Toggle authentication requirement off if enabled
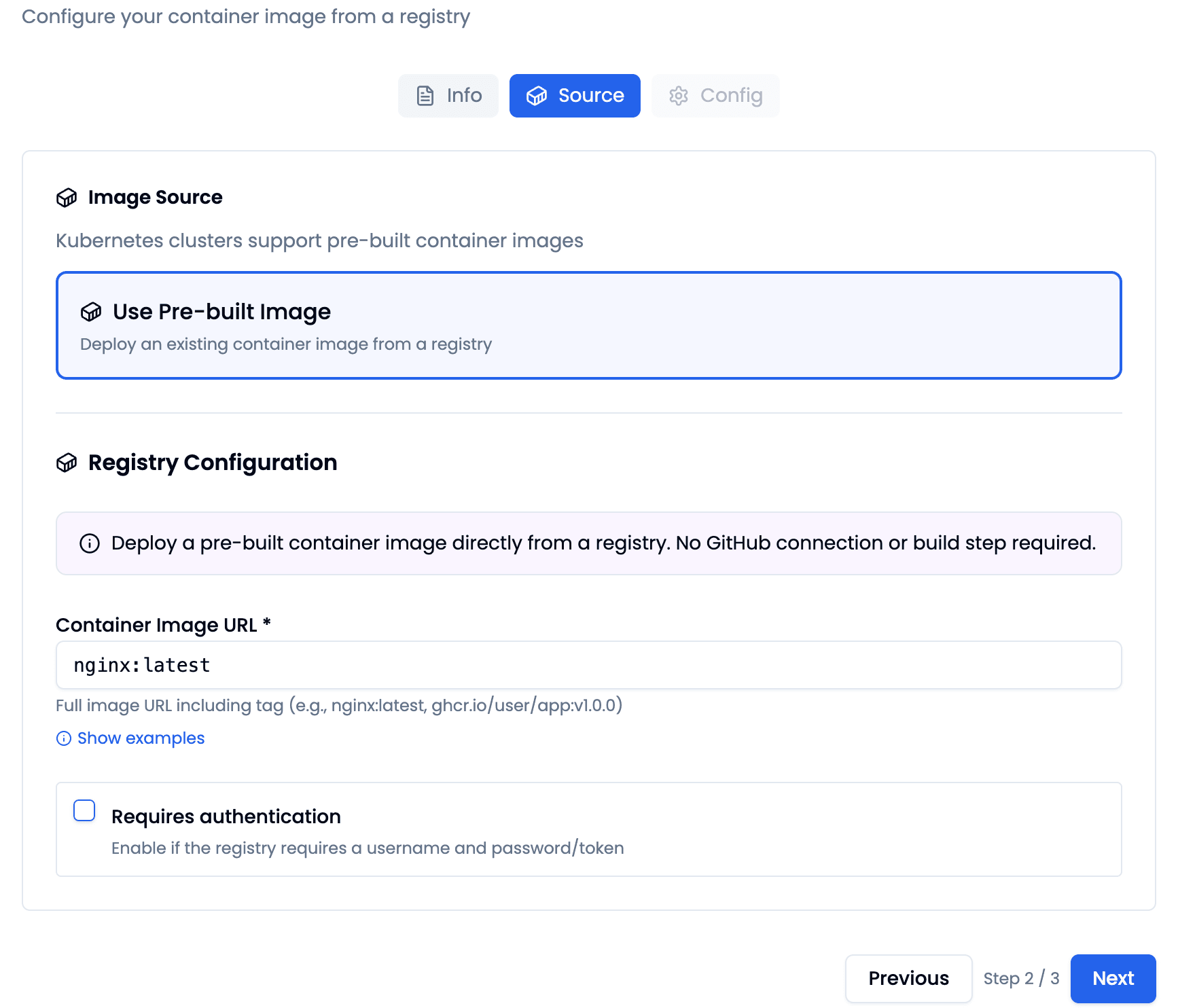The image size is (1178, 1008). coord(84,810)
